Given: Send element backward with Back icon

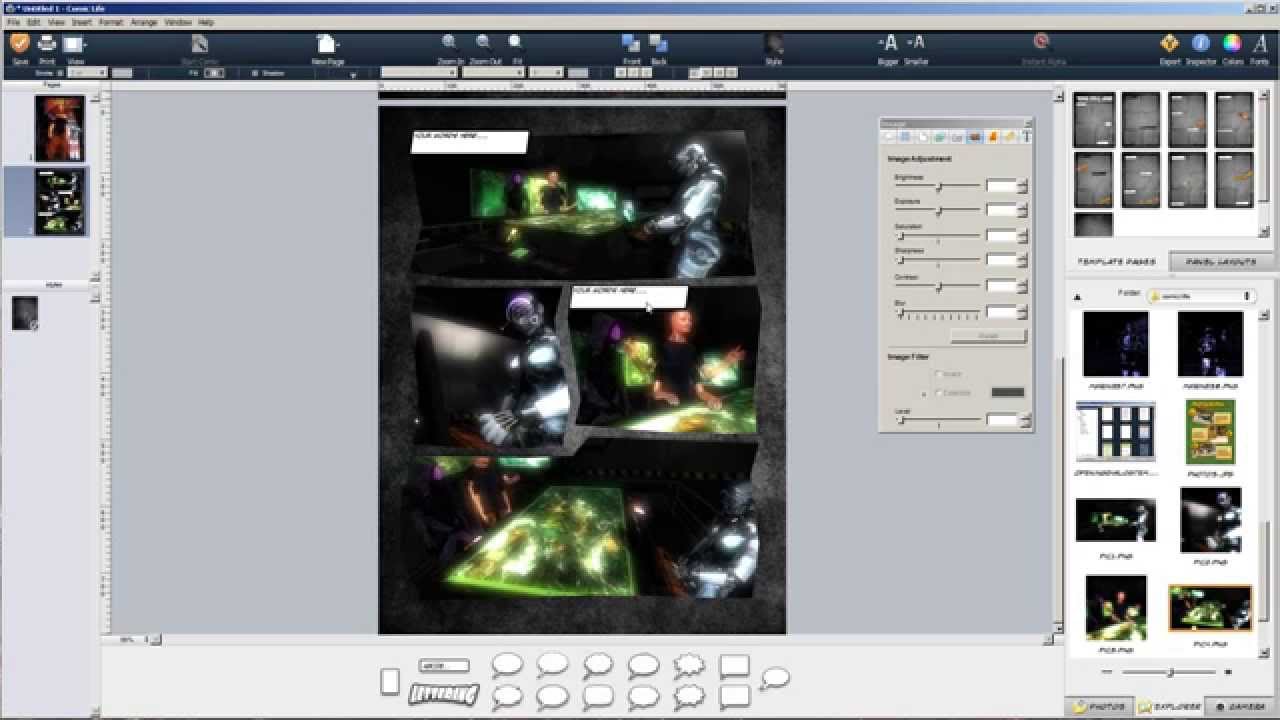Looking at the screenshot, I should click(x=658, y=43).
